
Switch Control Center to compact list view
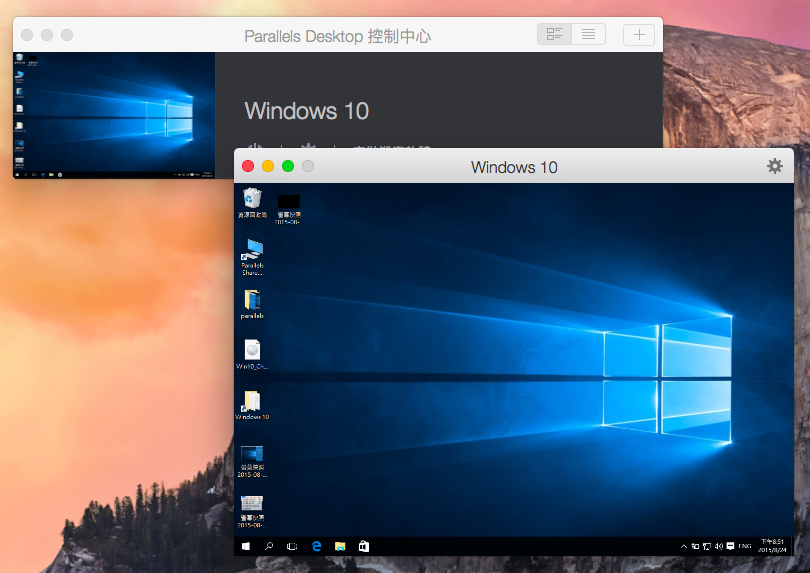click(588, 35)
